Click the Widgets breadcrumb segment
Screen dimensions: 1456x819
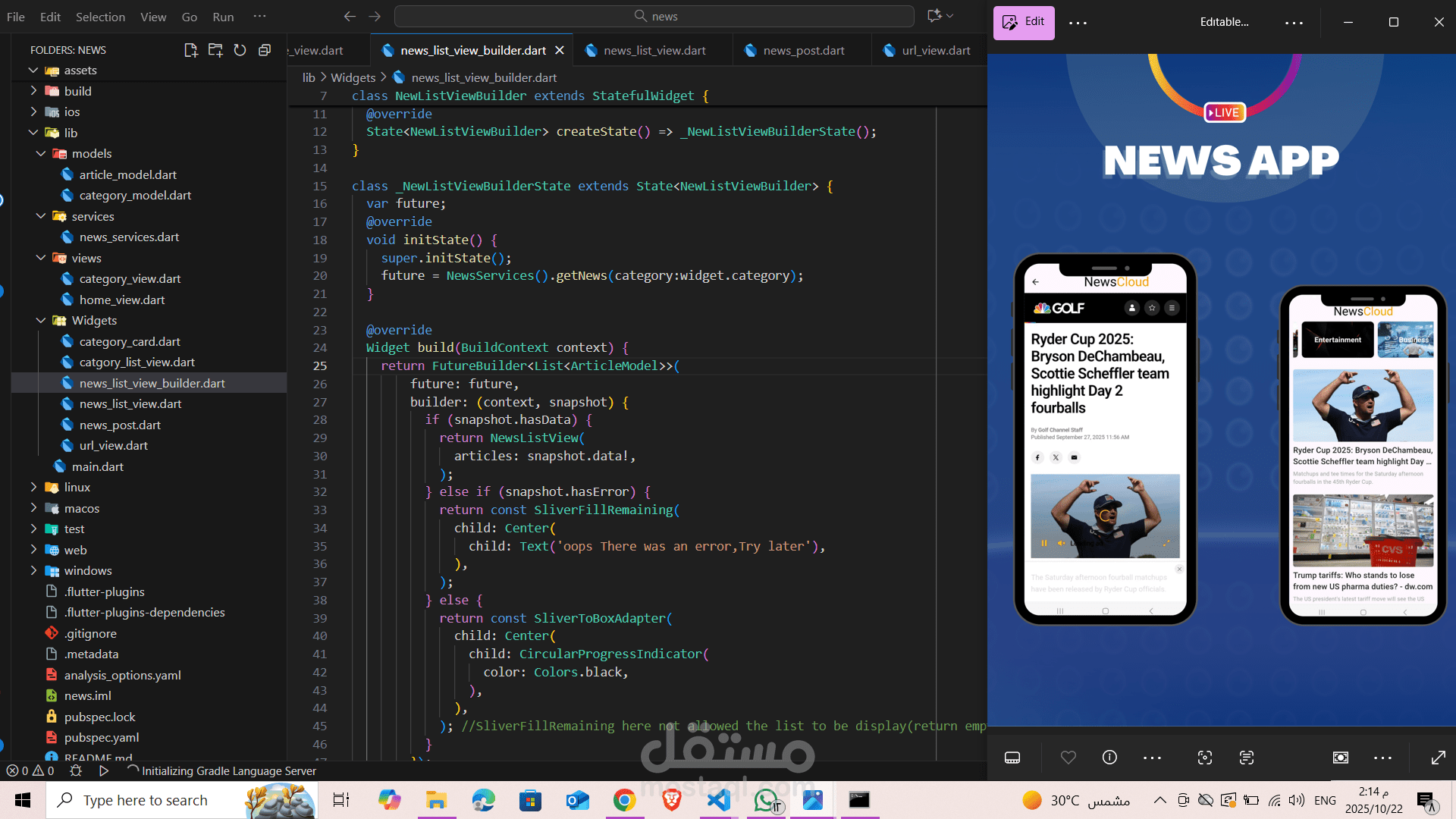tap(353, 77)
